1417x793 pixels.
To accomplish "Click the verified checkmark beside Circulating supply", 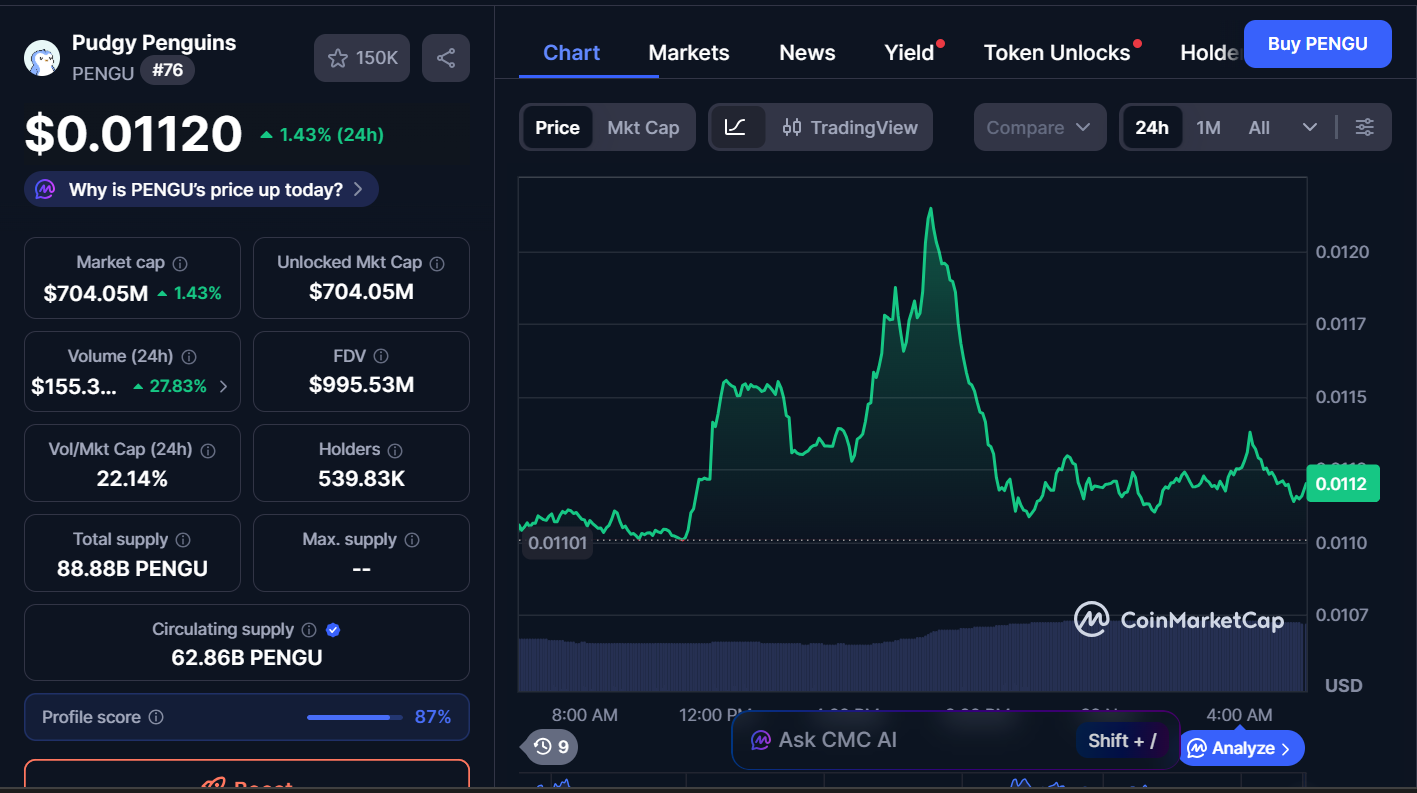I will pyautogui.click(x=333, y=629).
